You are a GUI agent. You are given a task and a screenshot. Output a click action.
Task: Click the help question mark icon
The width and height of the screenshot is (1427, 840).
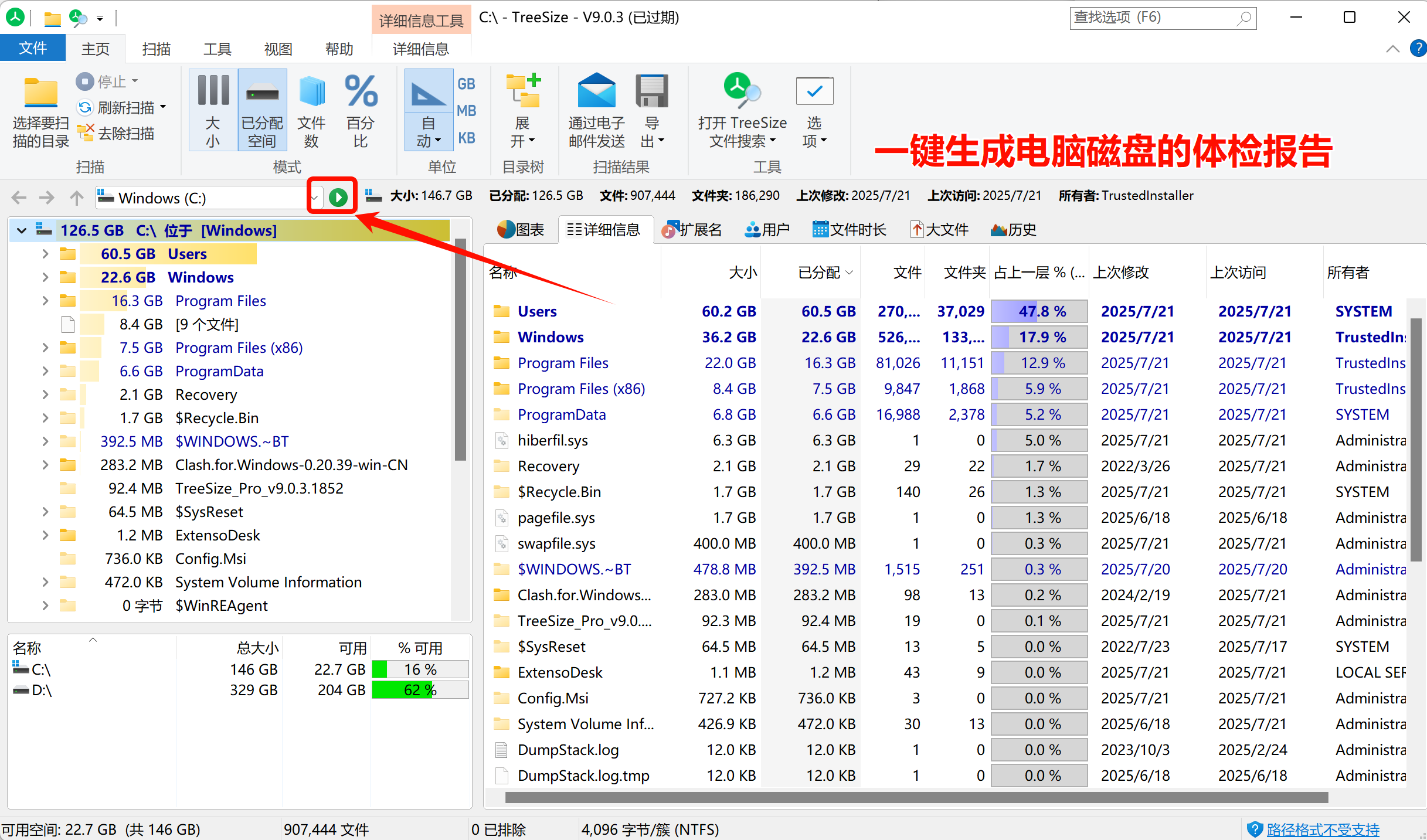1418,47
